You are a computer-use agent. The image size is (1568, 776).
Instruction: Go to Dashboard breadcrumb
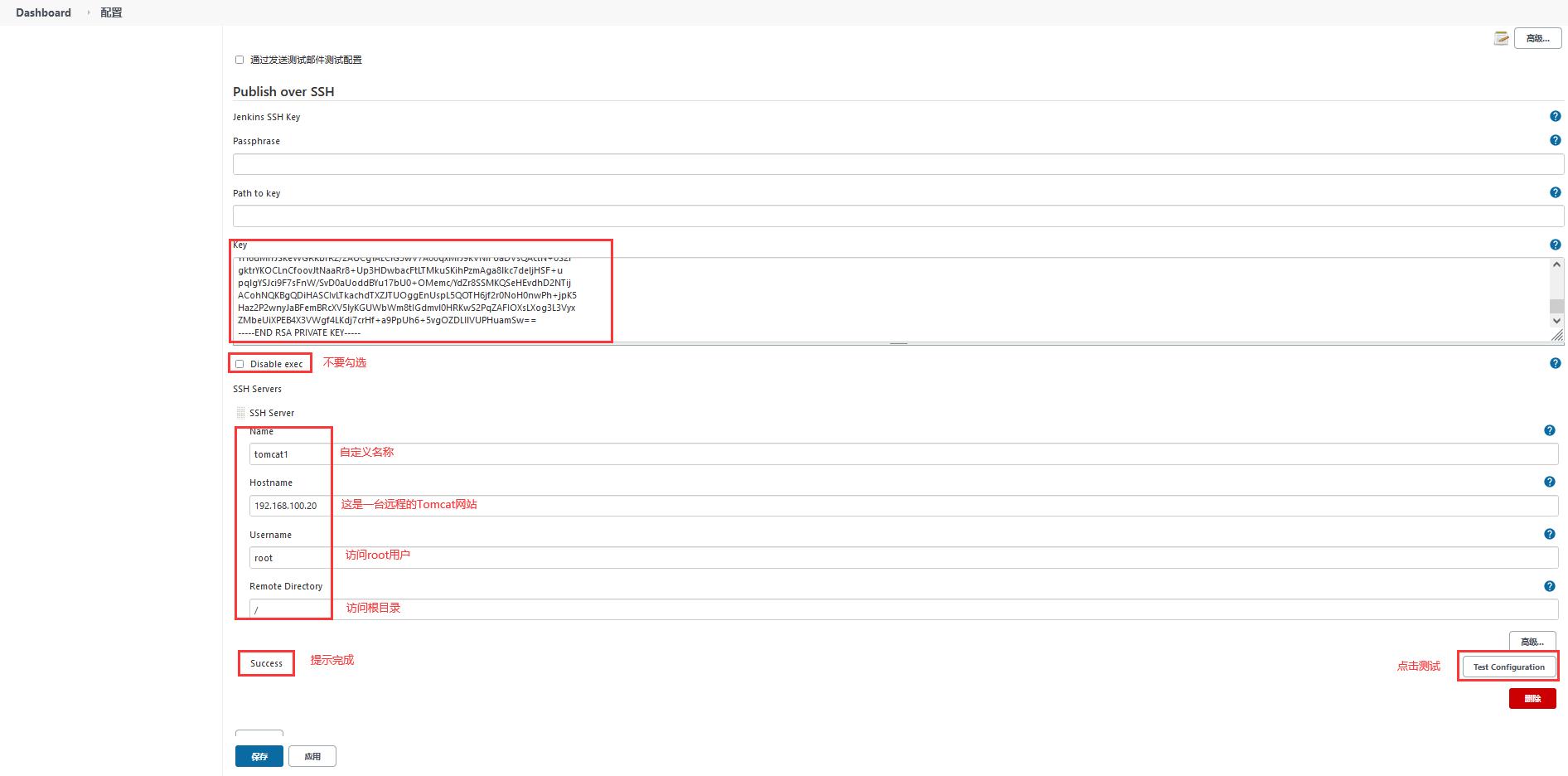[x=43, y=12]
